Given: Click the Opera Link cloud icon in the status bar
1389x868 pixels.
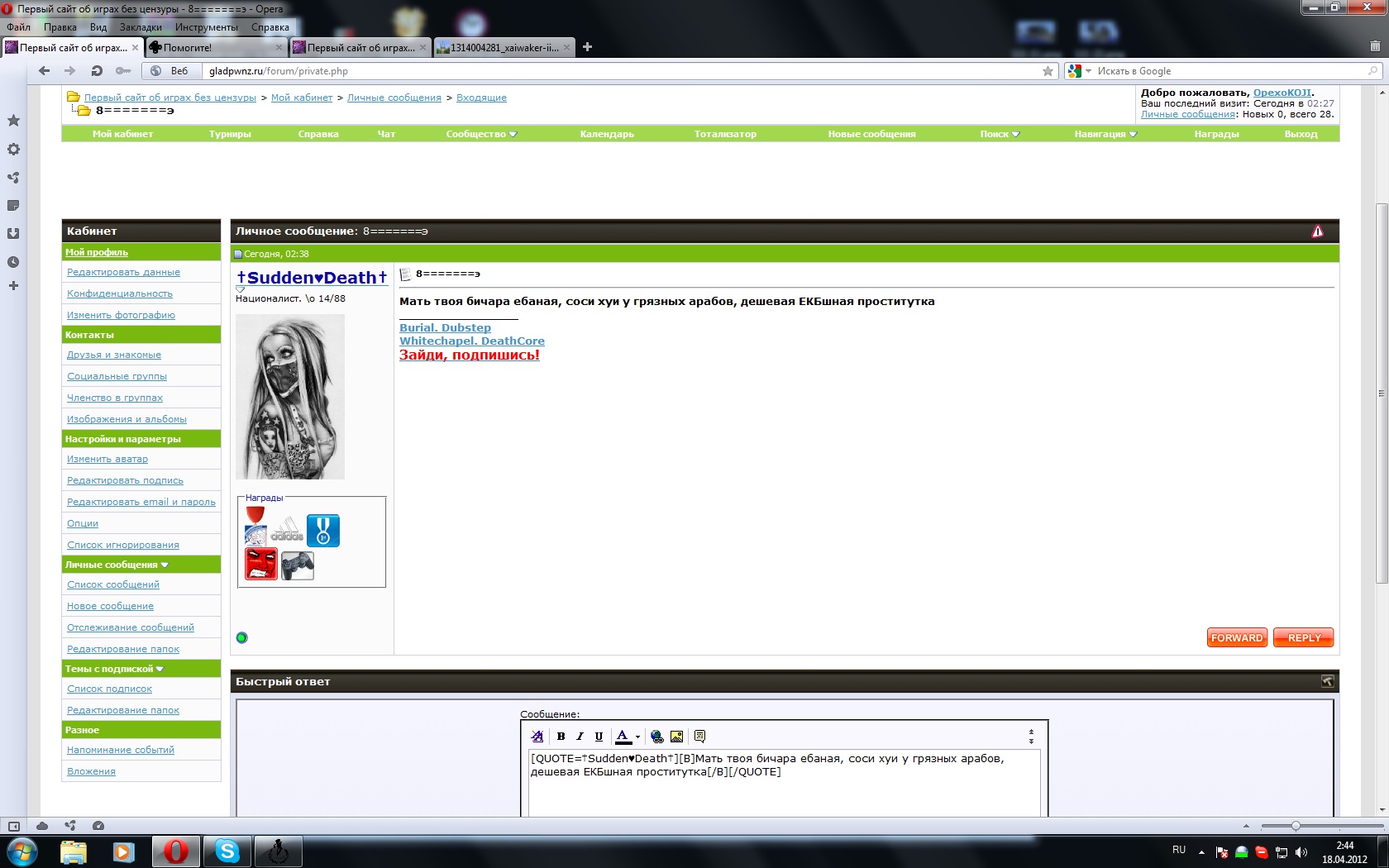Looking at the screenshot, I should (42, 826).
